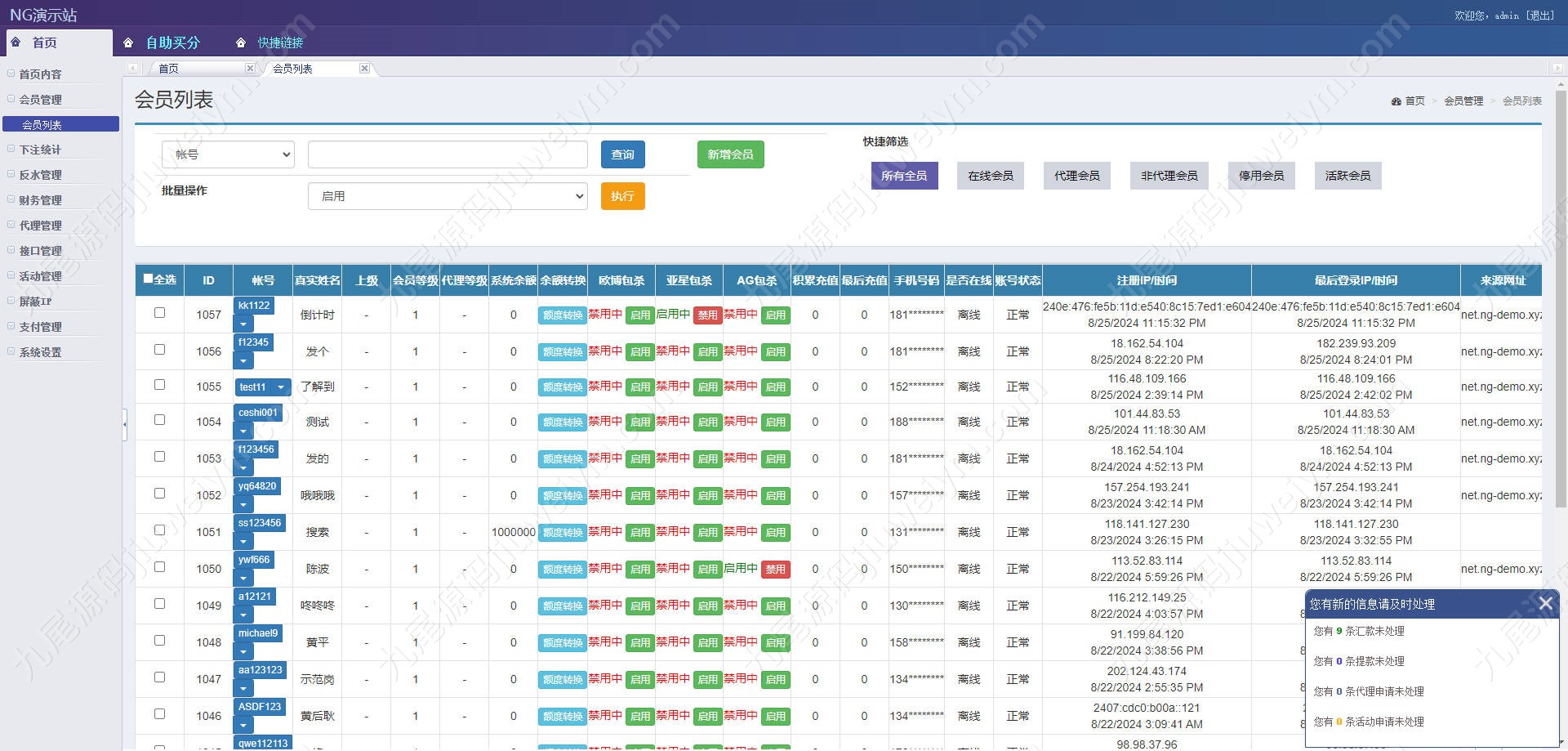Open the 批量操作 启用 dropdown
Screen dimensions: 1568x751
pyautogui.click(x=448, y=196)
